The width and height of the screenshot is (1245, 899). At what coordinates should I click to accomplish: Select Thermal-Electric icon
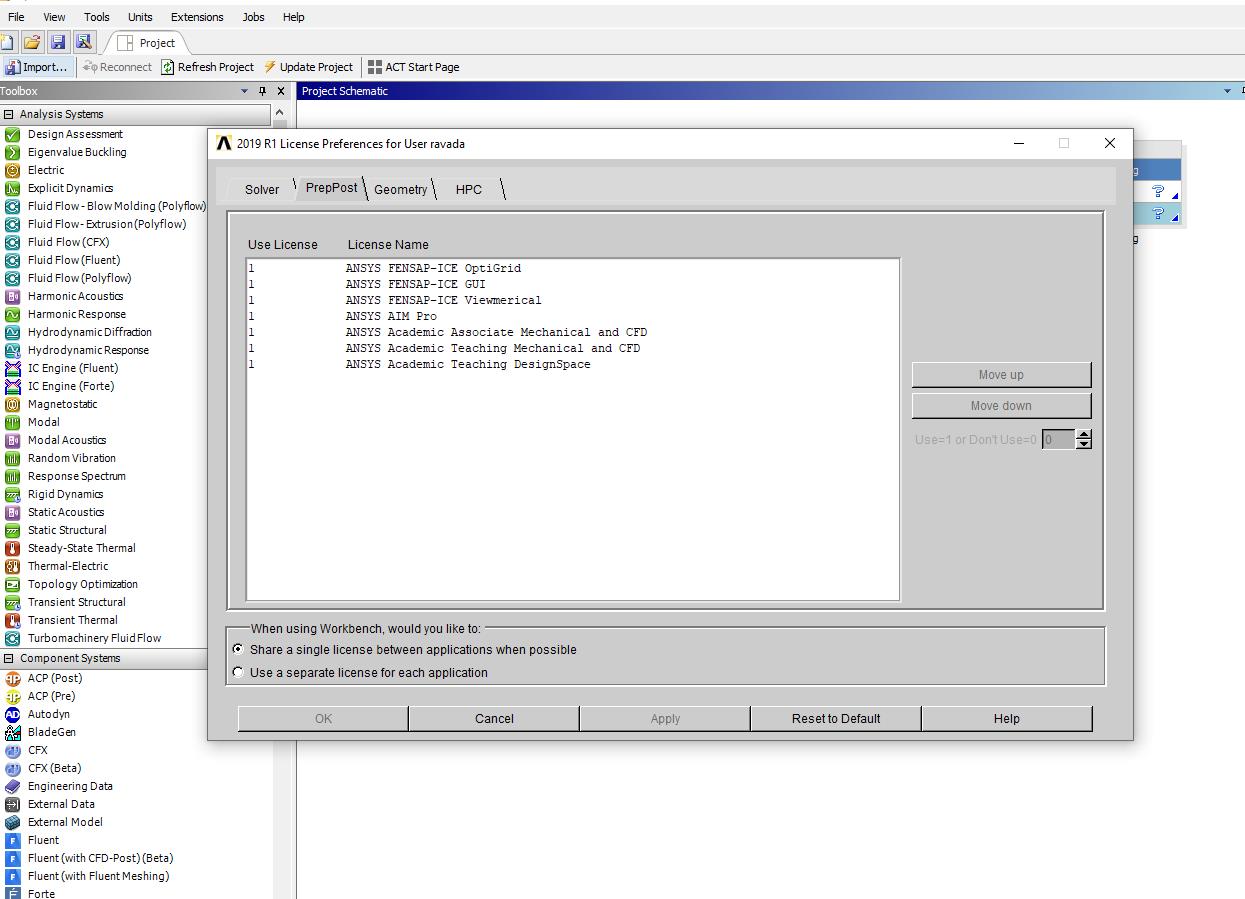[12, 566]
